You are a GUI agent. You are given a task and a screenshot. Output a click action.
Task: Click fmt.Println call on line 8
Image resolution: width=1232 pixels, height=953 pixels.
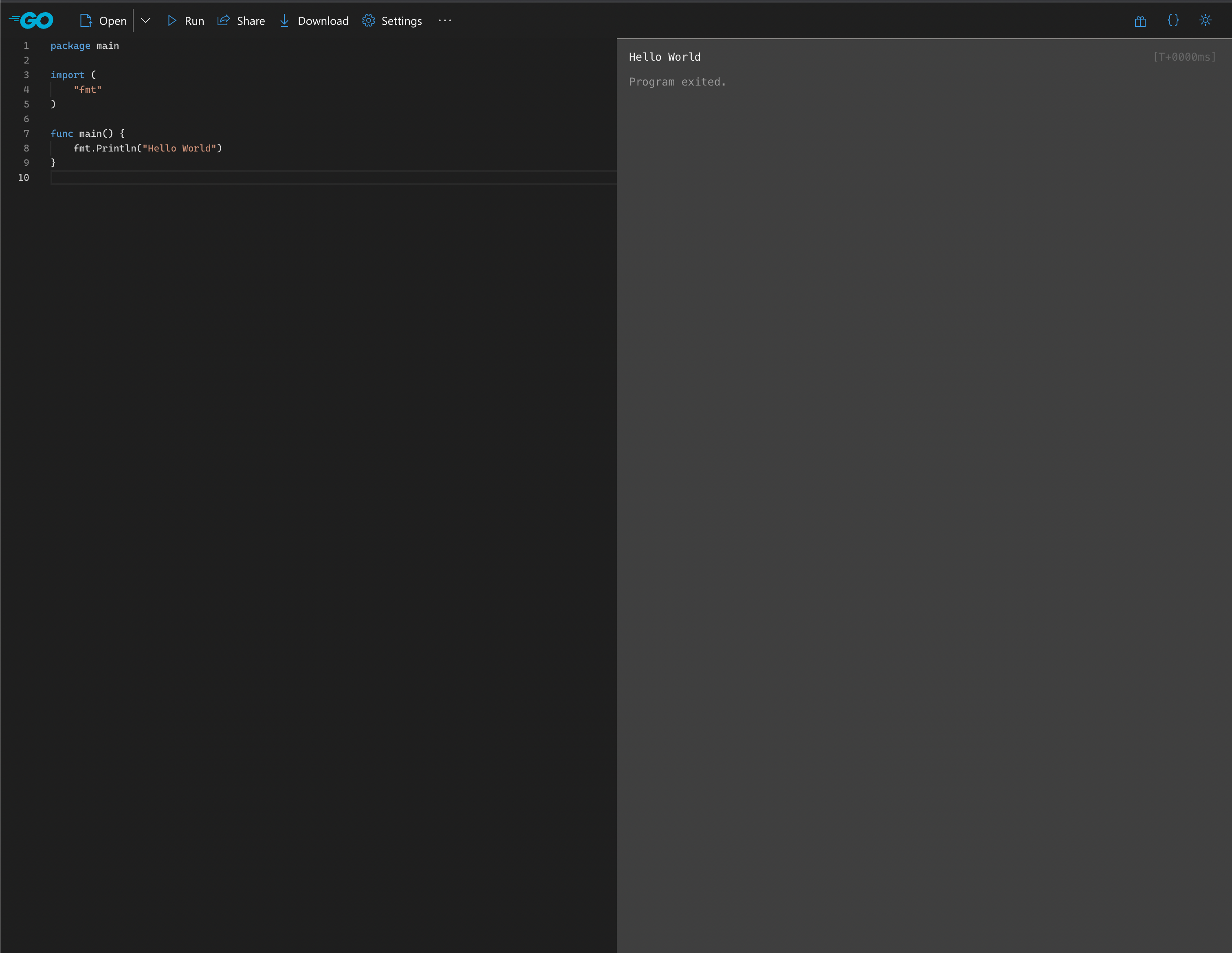click(105, 148)
